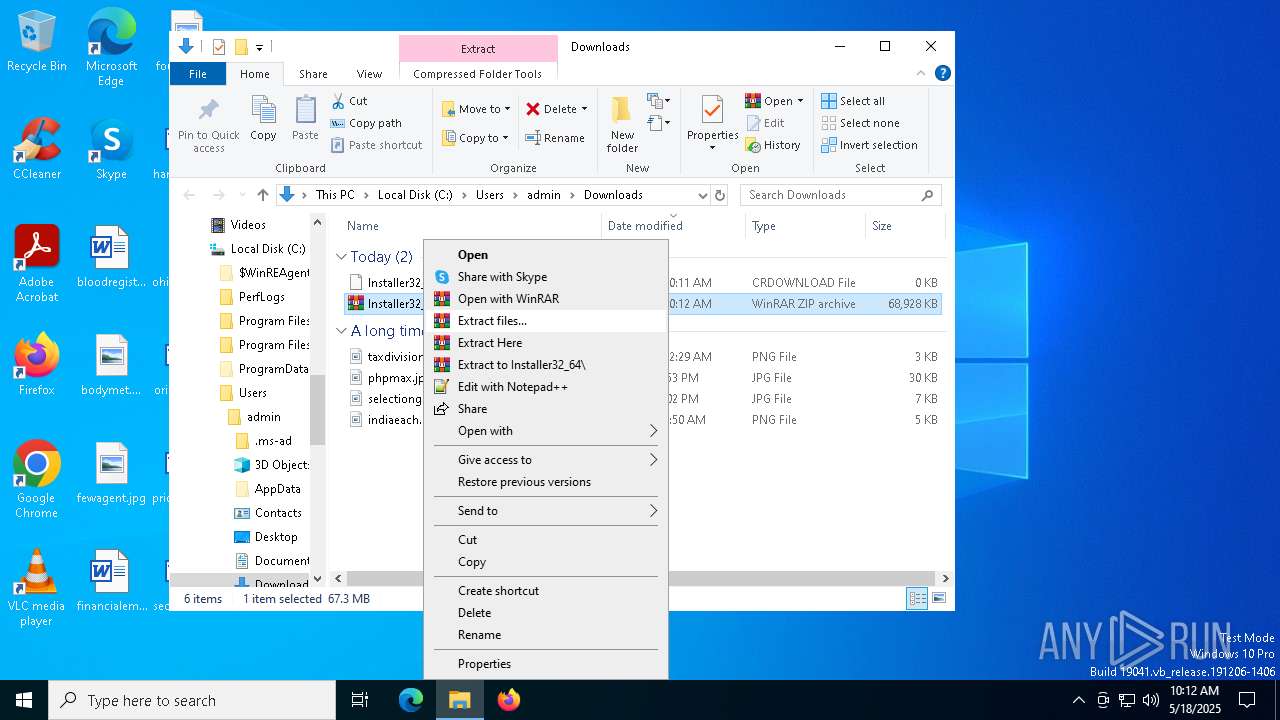The image size is (1280, 720).
Task: Click Users in address breadcrumb
Action: click(x=490, y=195)
